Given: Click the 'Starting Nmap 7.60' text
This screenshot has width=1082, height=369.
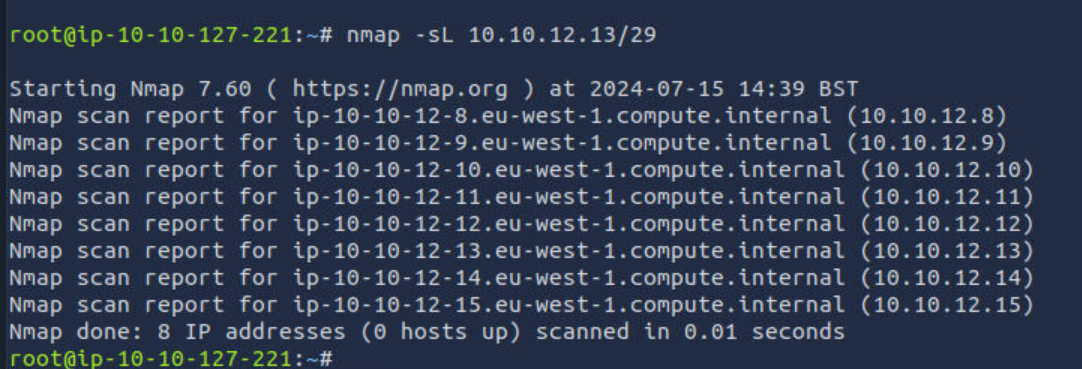Looking at the screenshot, I should pyautogui.click(x=131, y=90).
